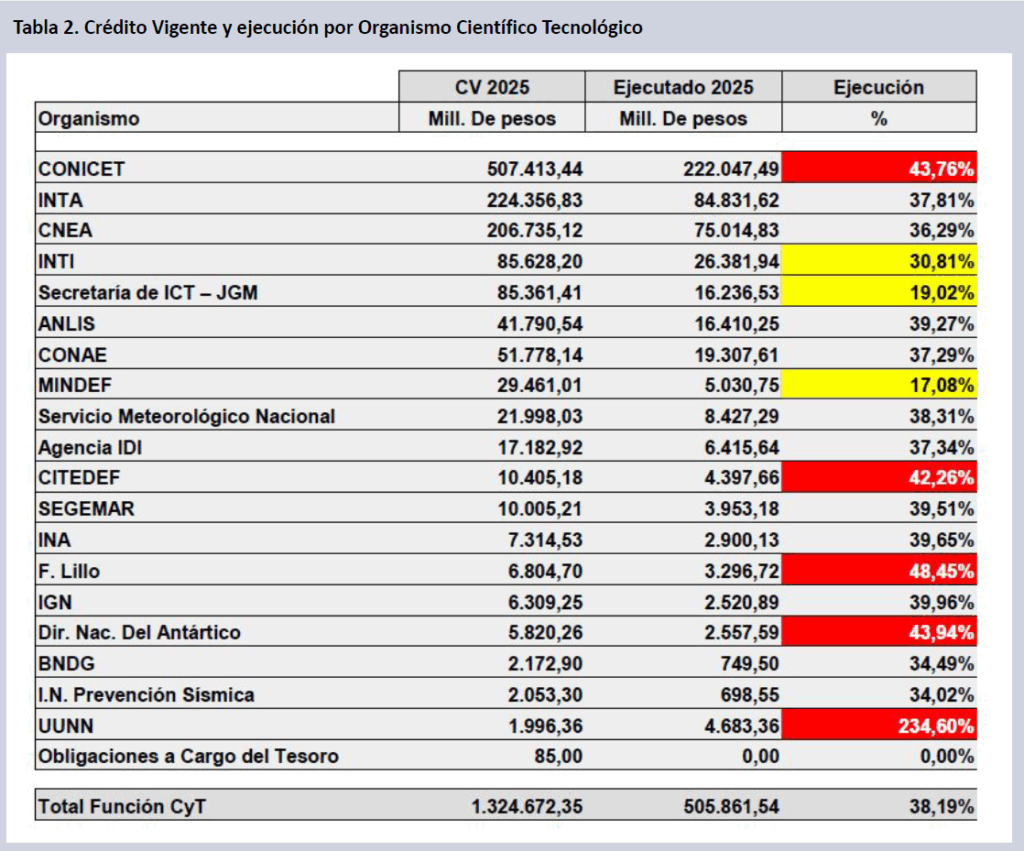
Task: Select the 'Servicio Meteorológico Nacional' cell
Action: coord(186,416)
